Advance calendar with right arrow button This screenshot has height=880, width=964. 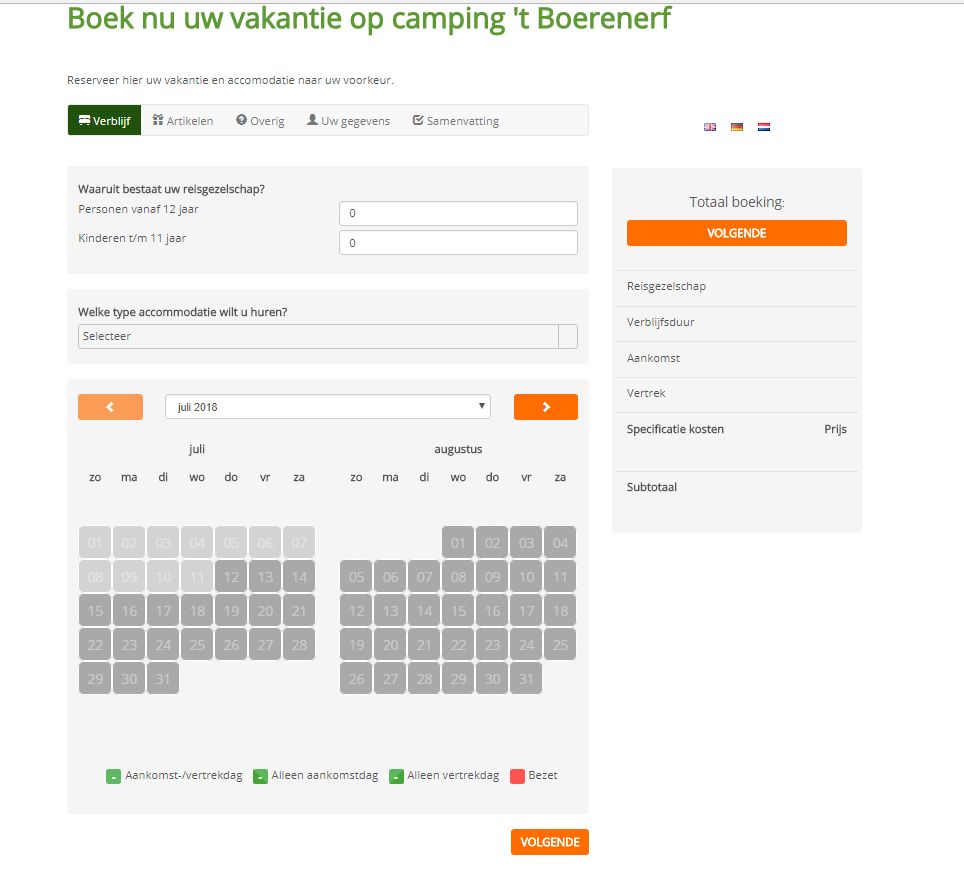[546, 407]
